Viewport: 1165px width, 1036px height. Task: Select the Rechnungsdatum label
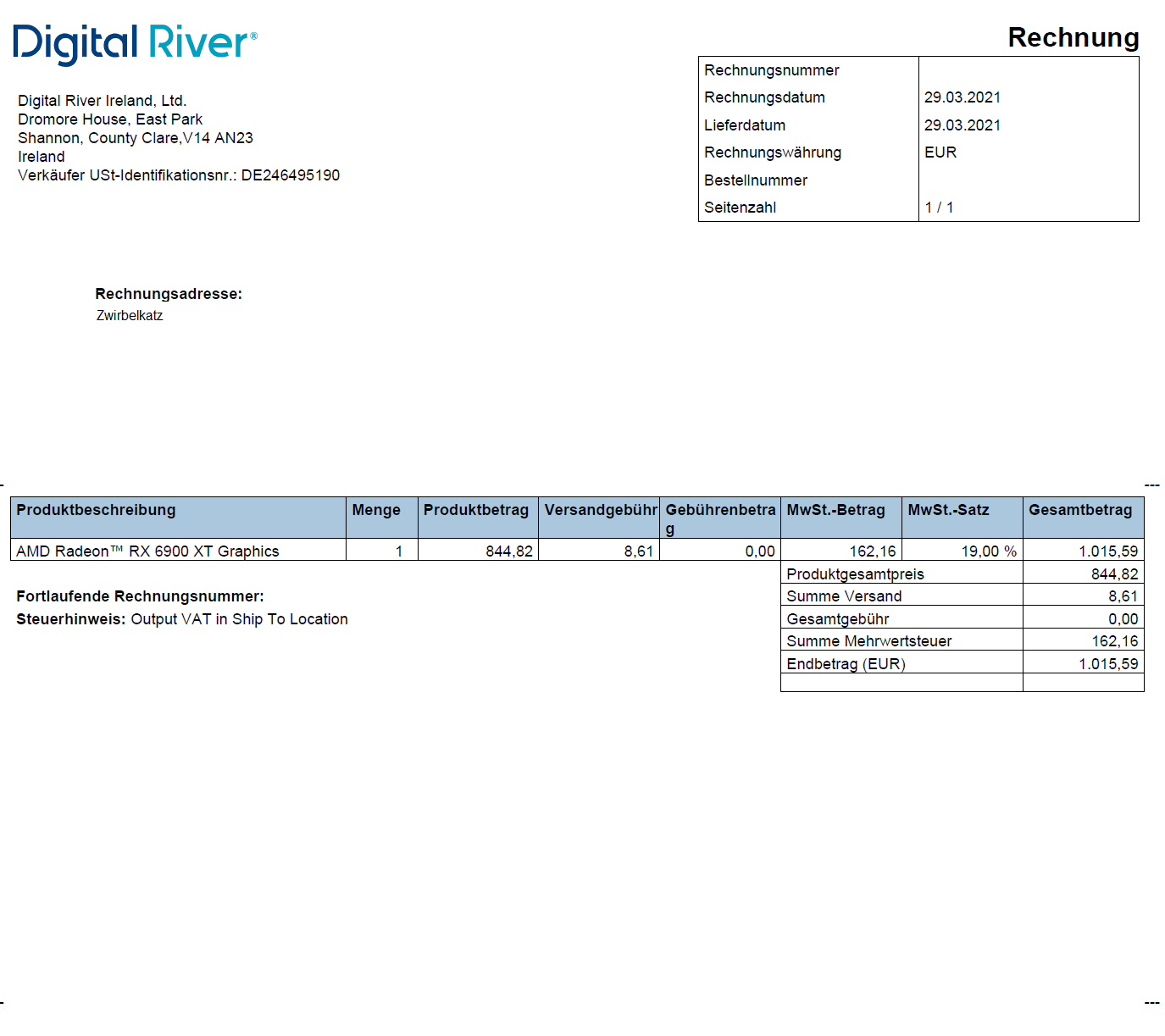[764, 97]
